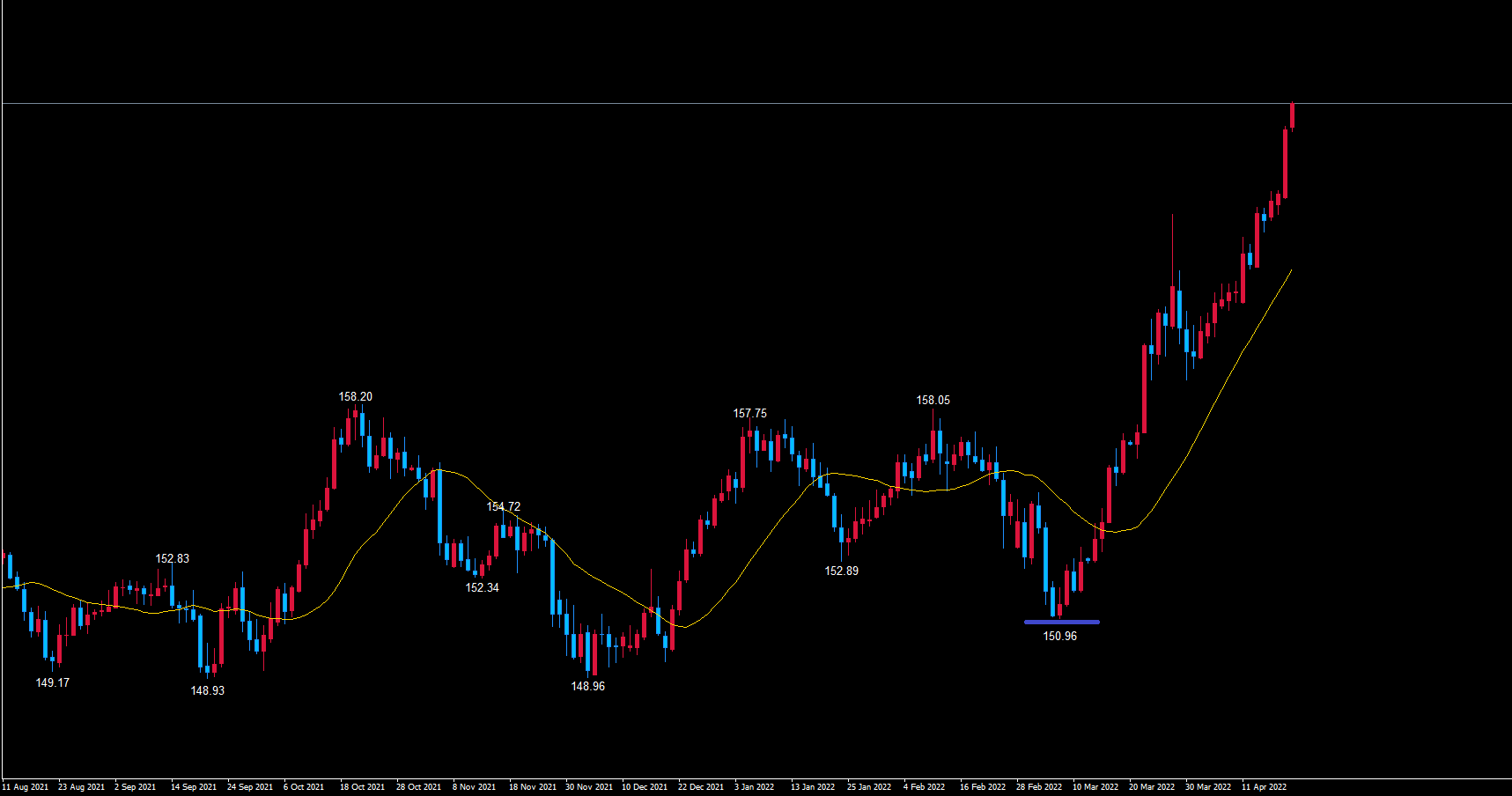The width and height of the screenshot is (1512, 796).
Task: Click the 154.72 price label
Action: coord(503,507)
